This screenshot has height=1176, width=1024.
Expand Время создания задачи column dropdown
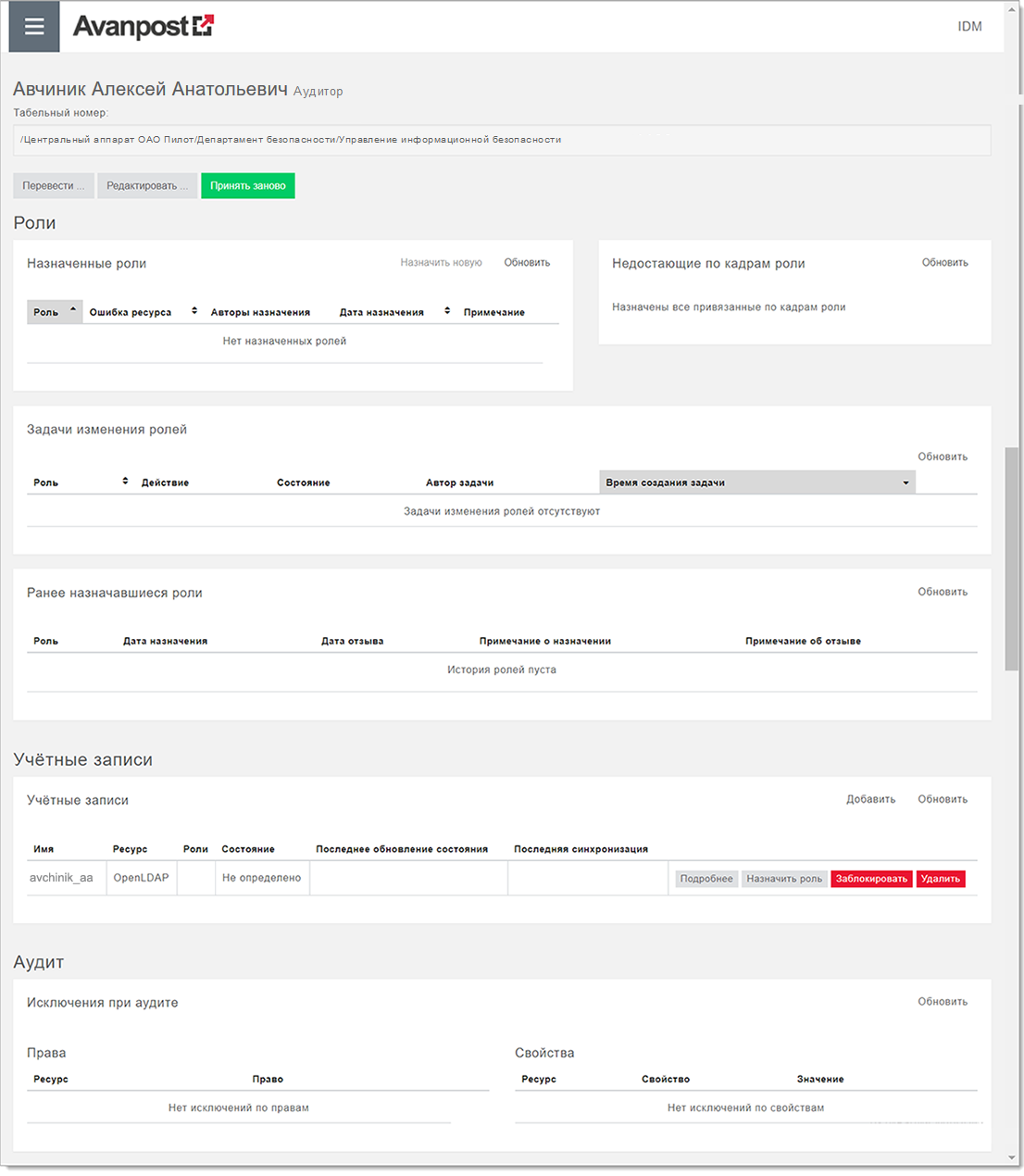coord(905,482)
